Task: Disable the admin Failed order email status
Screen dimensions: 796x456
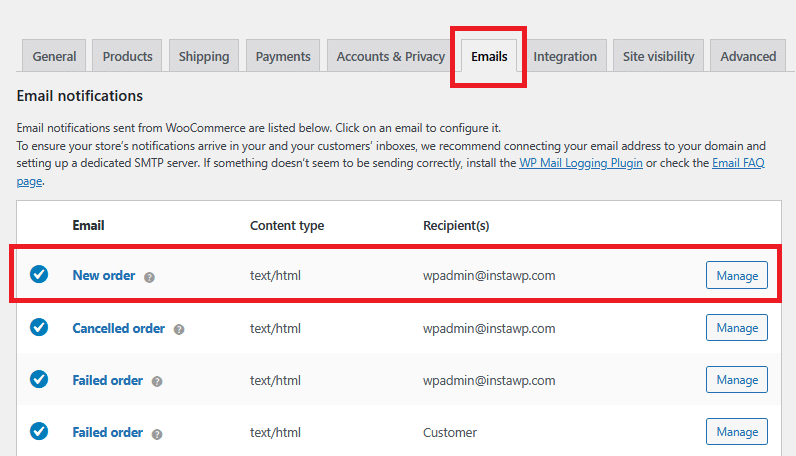Action: (x=39, y=380)
